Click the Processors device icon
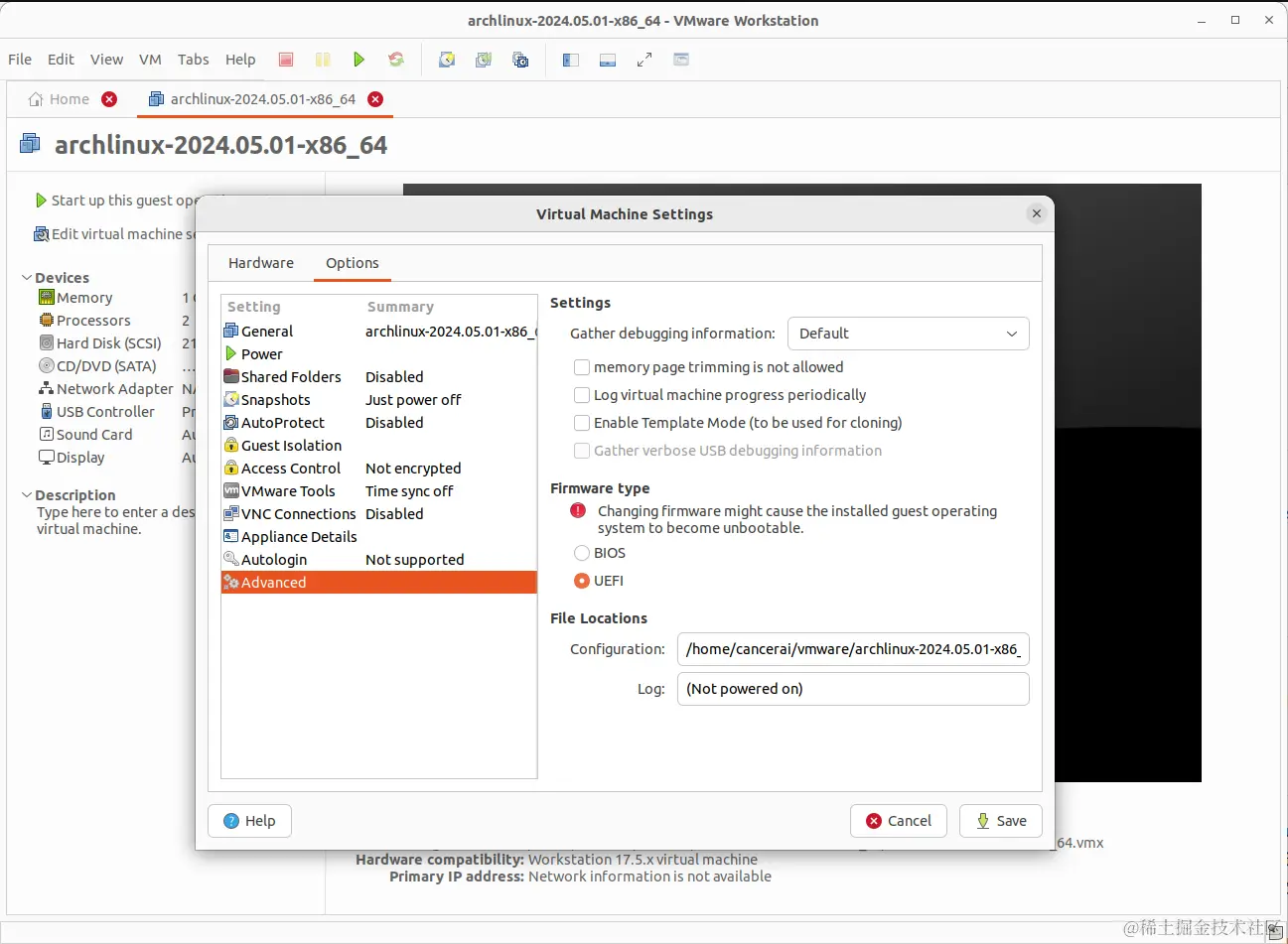1288x944 pixels. pyautogui.click(x=47, y=321)
